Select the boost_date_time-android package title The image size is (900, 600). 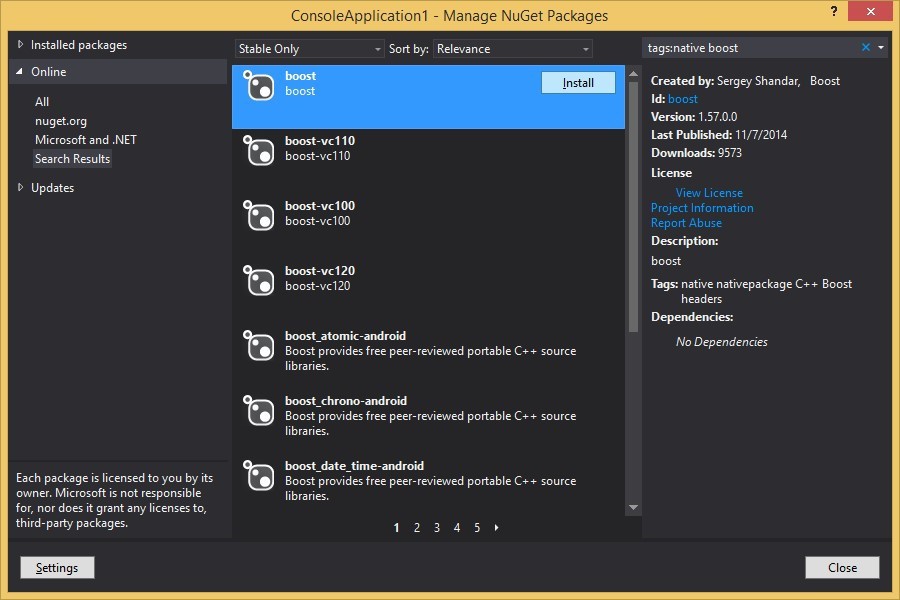point(355,466)
